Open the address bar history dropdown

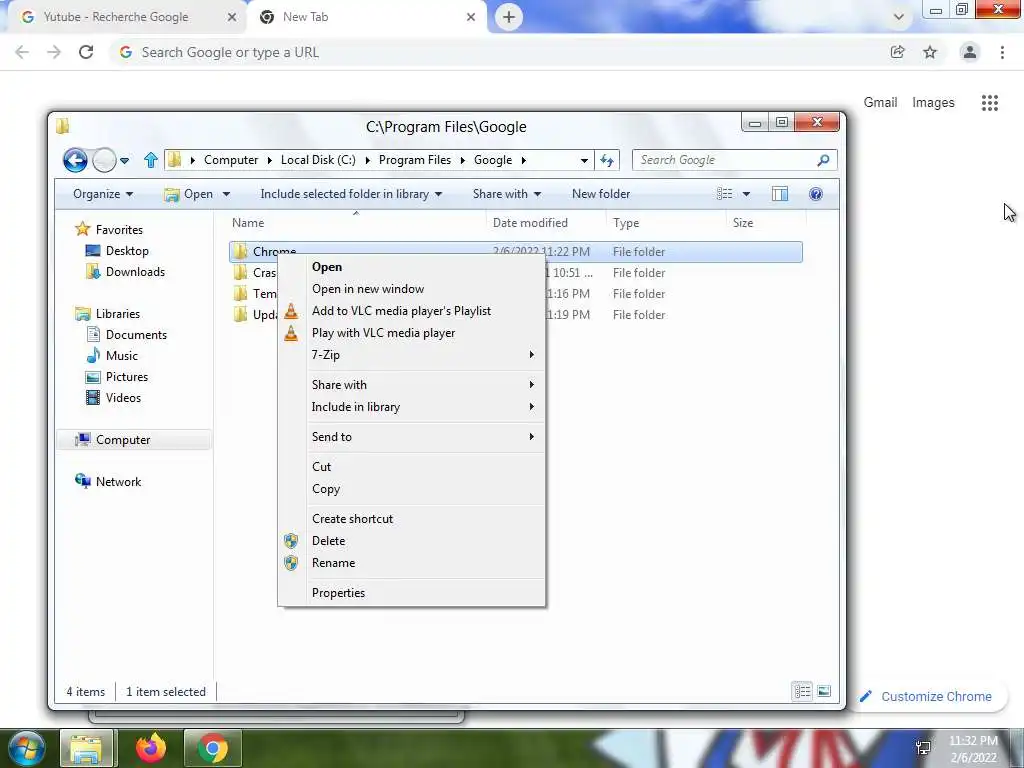click(x=584, y=160)
